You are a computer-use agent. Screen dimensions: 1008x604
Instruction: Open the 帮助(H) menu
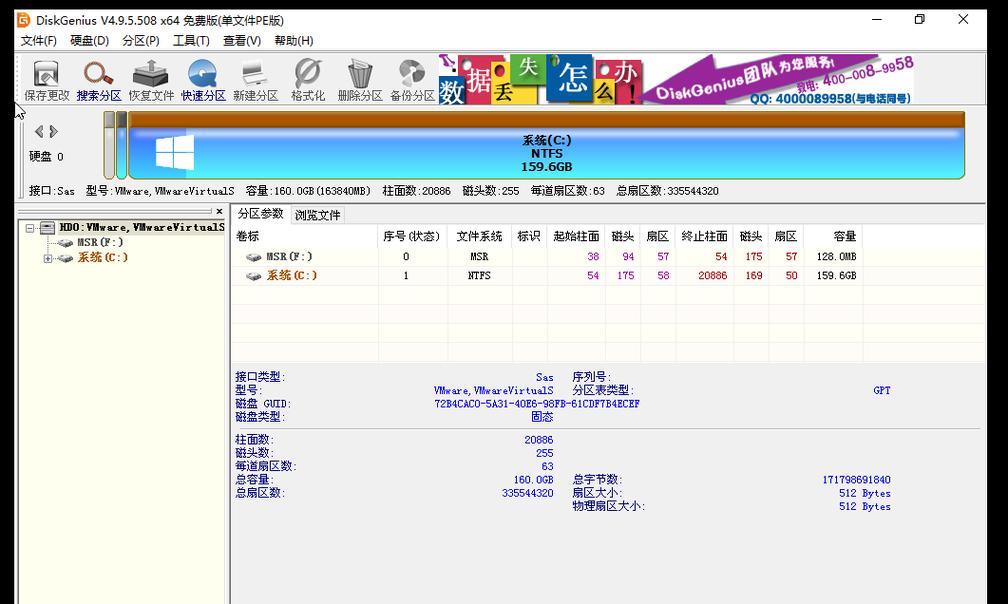click(x=294, y=40)
